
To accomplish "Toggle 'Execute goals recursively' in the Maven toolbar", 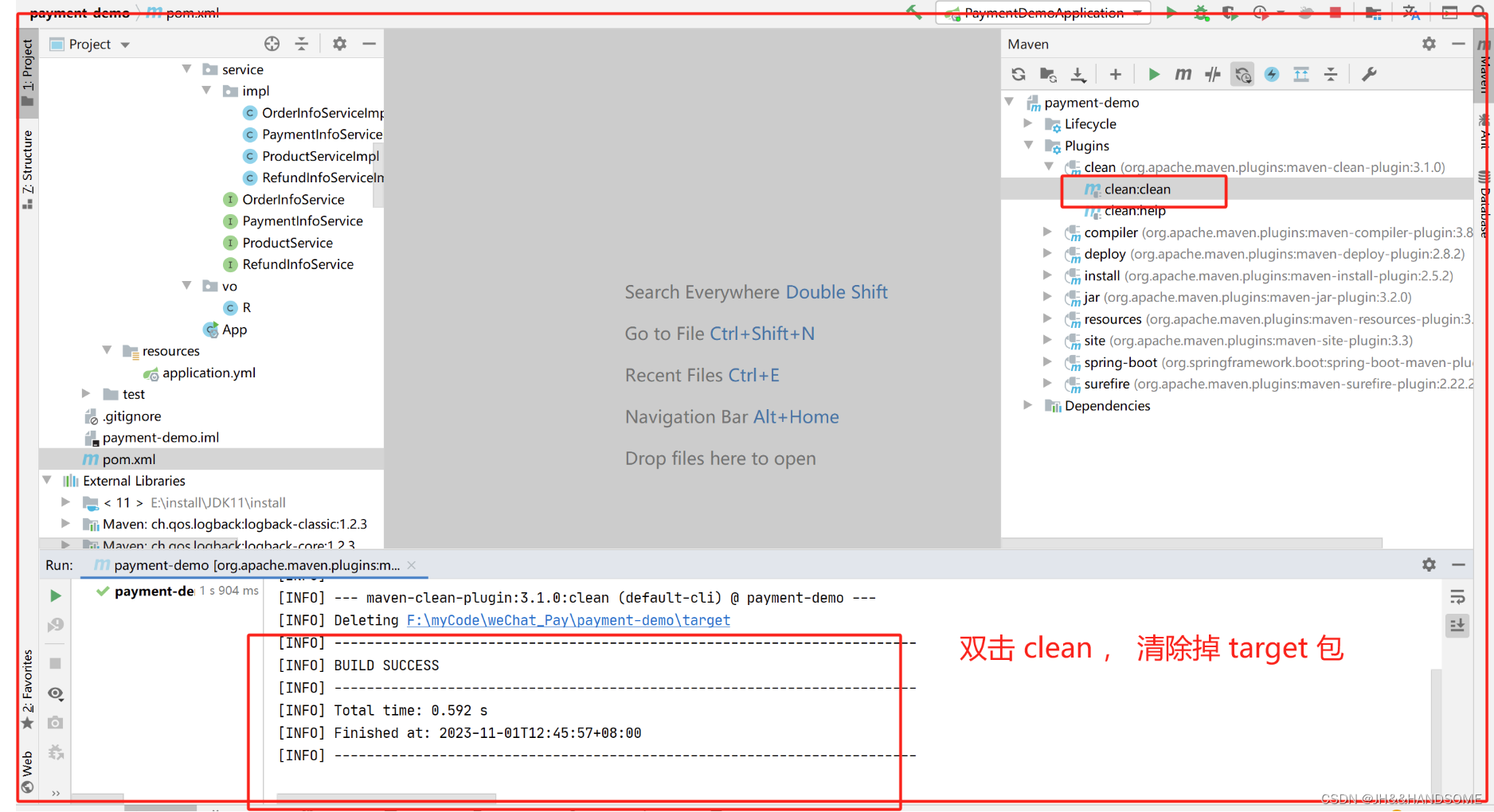I will click(1242, 75).
